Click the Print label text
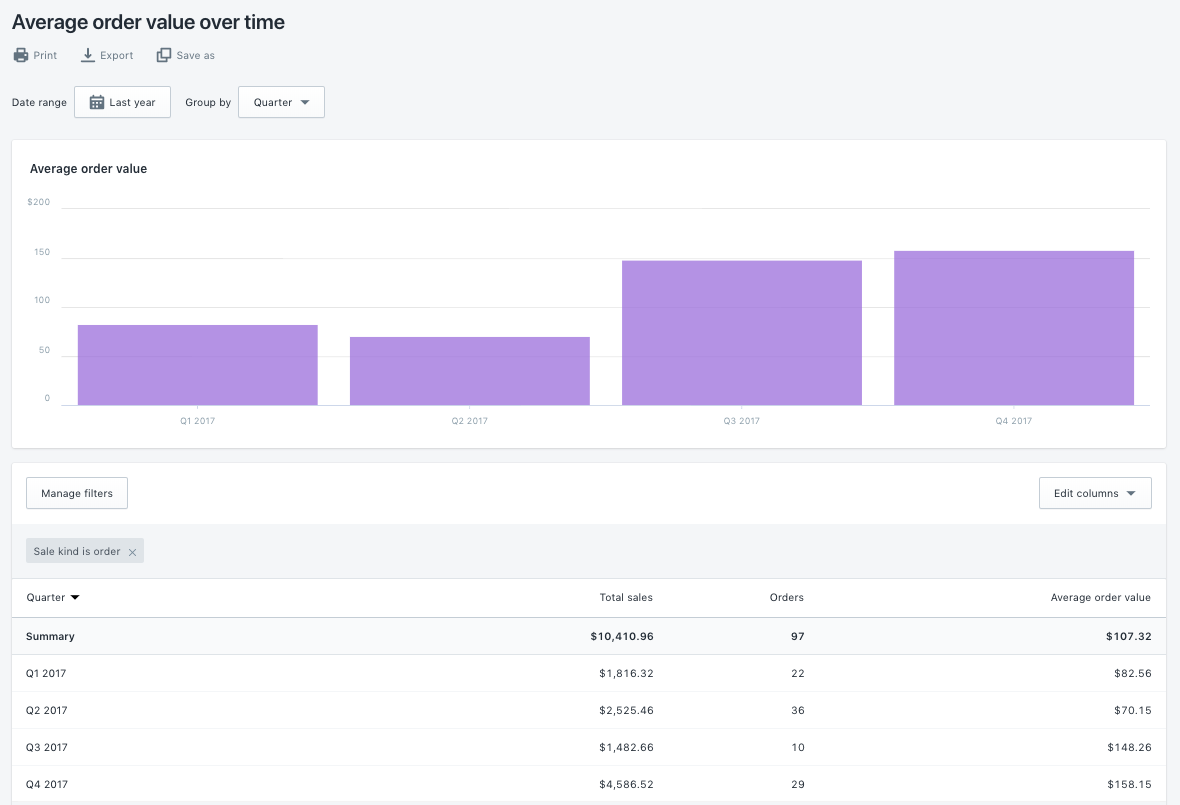The width and height of the screenshot is (1180, 805). click(x=45, y=55)
